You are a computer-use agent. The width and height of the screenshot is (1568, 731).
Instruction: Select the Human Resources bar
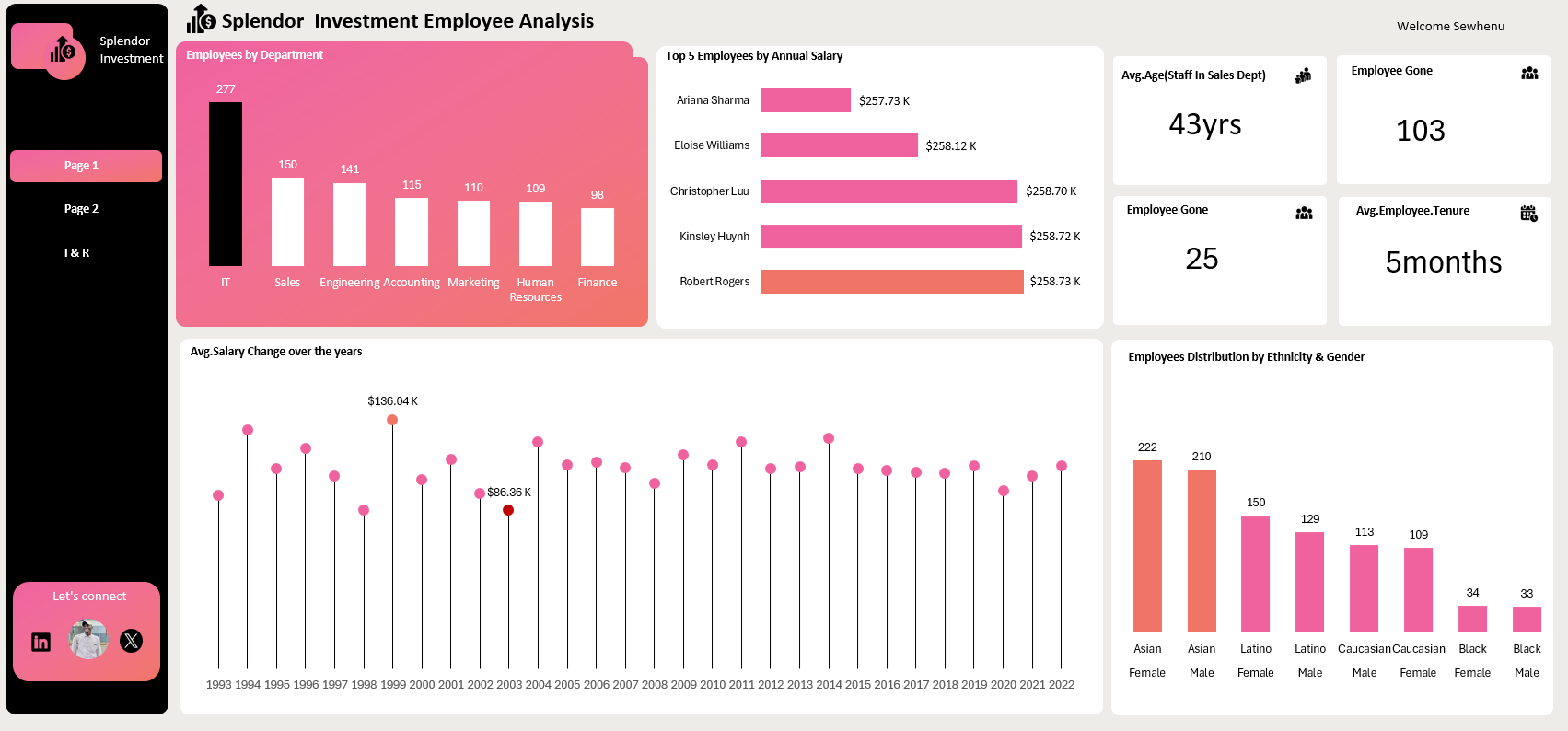[535, 234]
